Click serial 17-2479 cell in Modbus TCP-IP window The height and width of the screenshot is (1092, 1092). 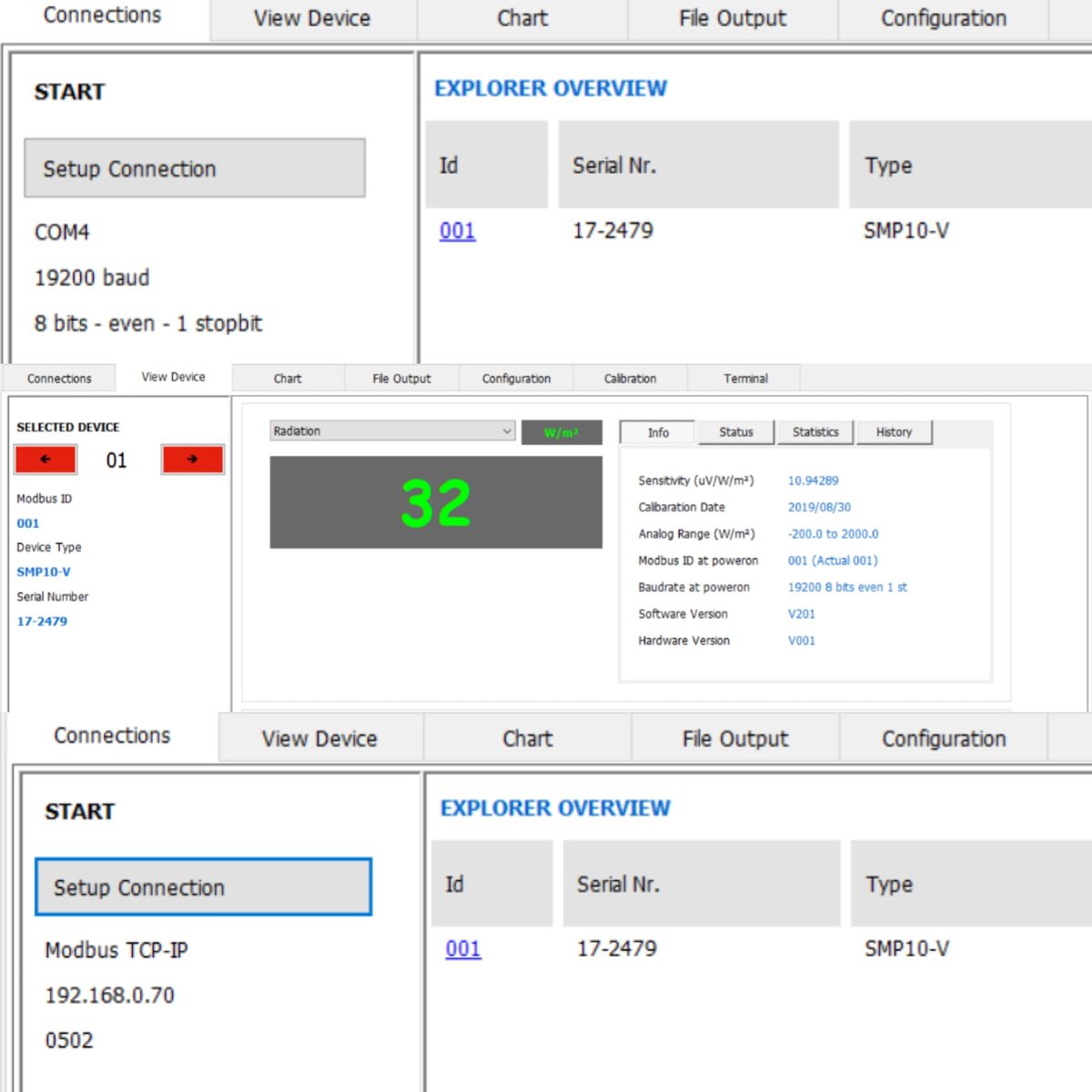tap(617, 949)
